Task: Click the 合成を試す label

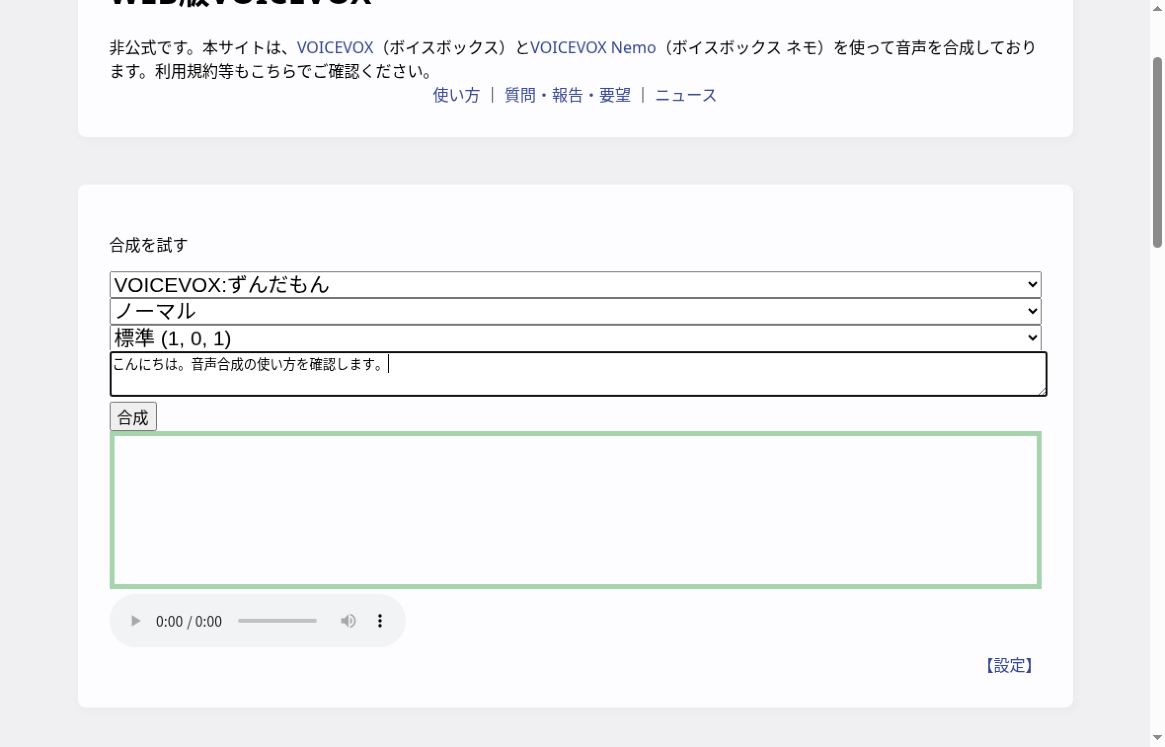Action: click(149, 245)
